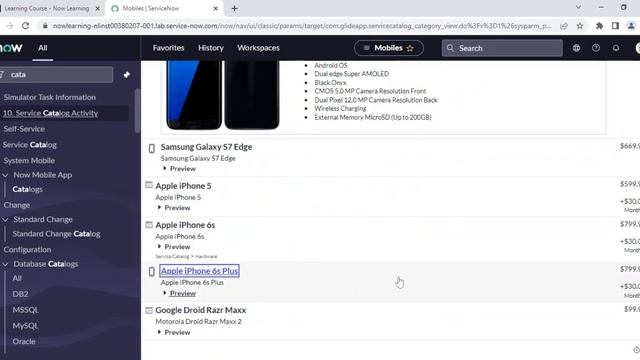Open the browser side panel icon
Screen dimensions: 640x360
pos(616,26)
